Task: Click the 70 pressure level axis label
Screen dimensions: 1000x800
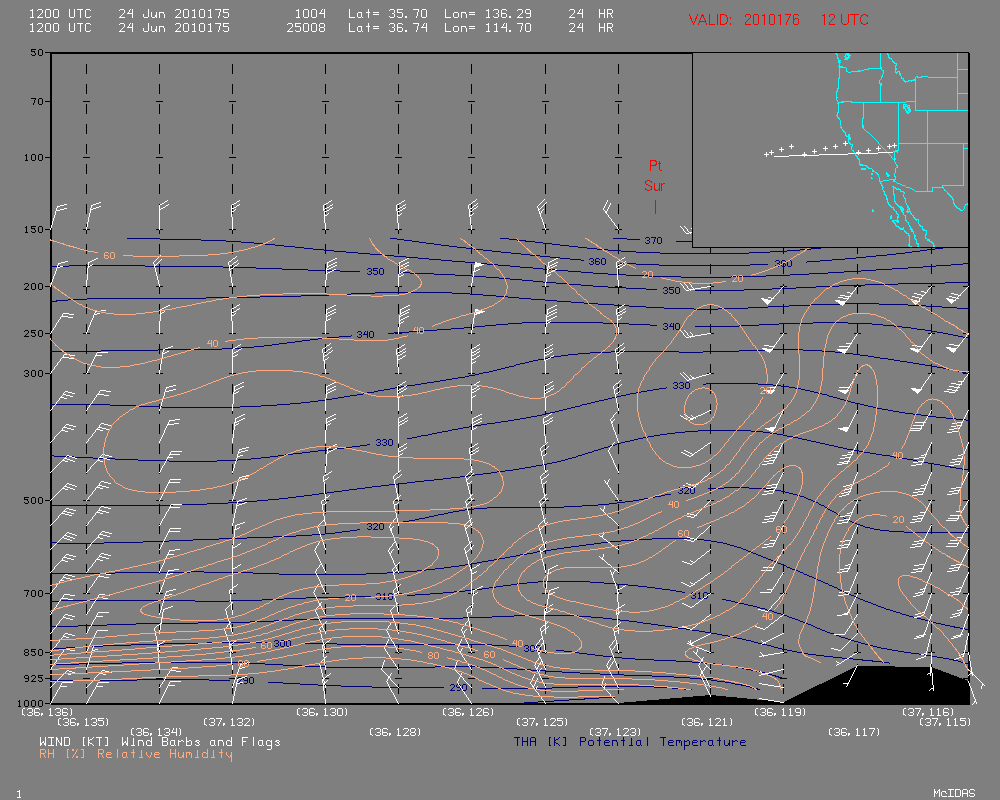Action: pos(39,101)
